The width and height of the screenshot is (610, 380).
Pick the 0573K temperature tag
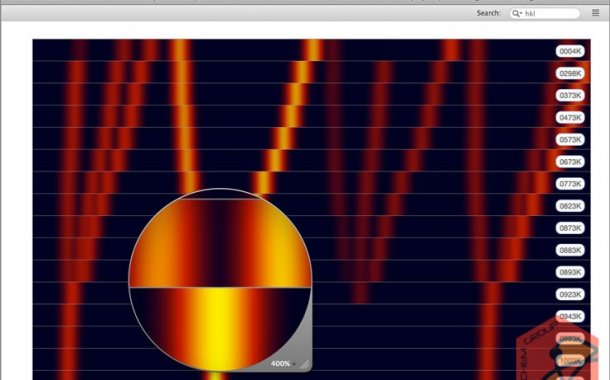point(570,140)
